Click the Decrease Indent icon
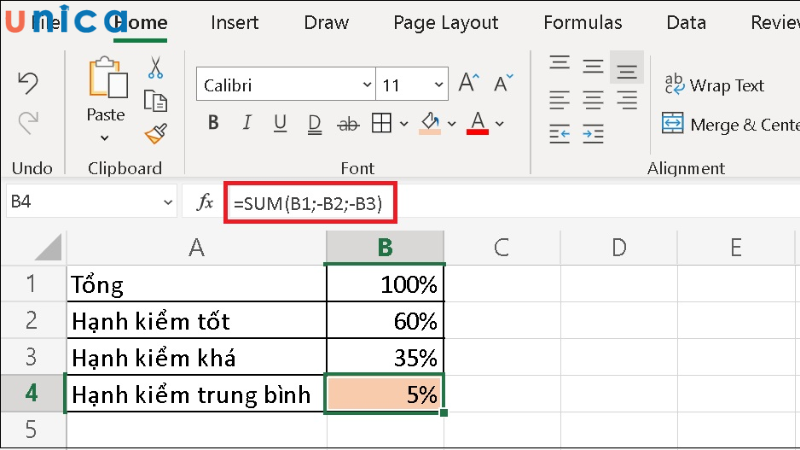The width and height of the screenshot is (800, 450). [x=559, y=133]
